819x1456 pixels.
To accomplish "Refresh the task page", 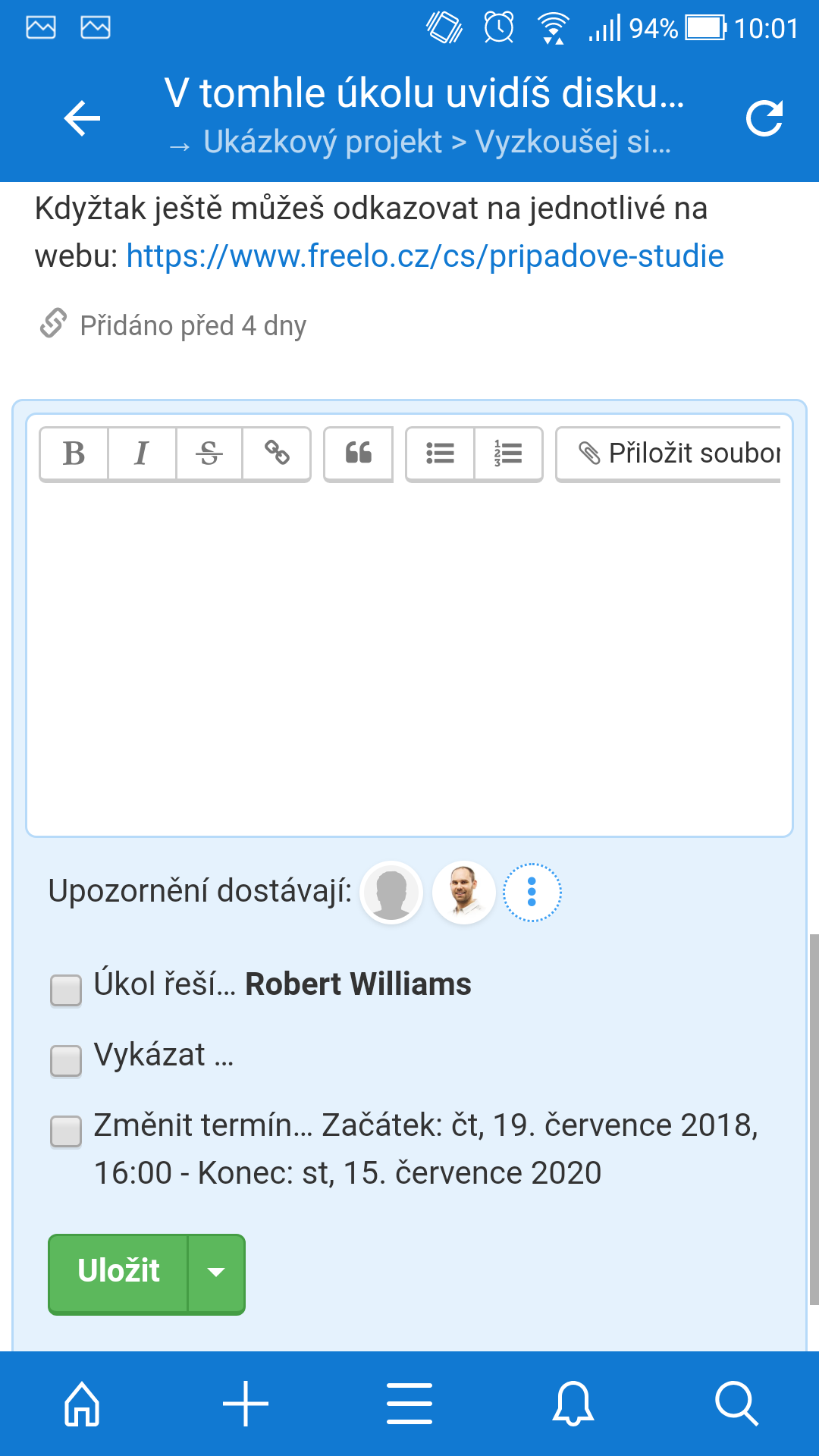I will pos(764,118).
